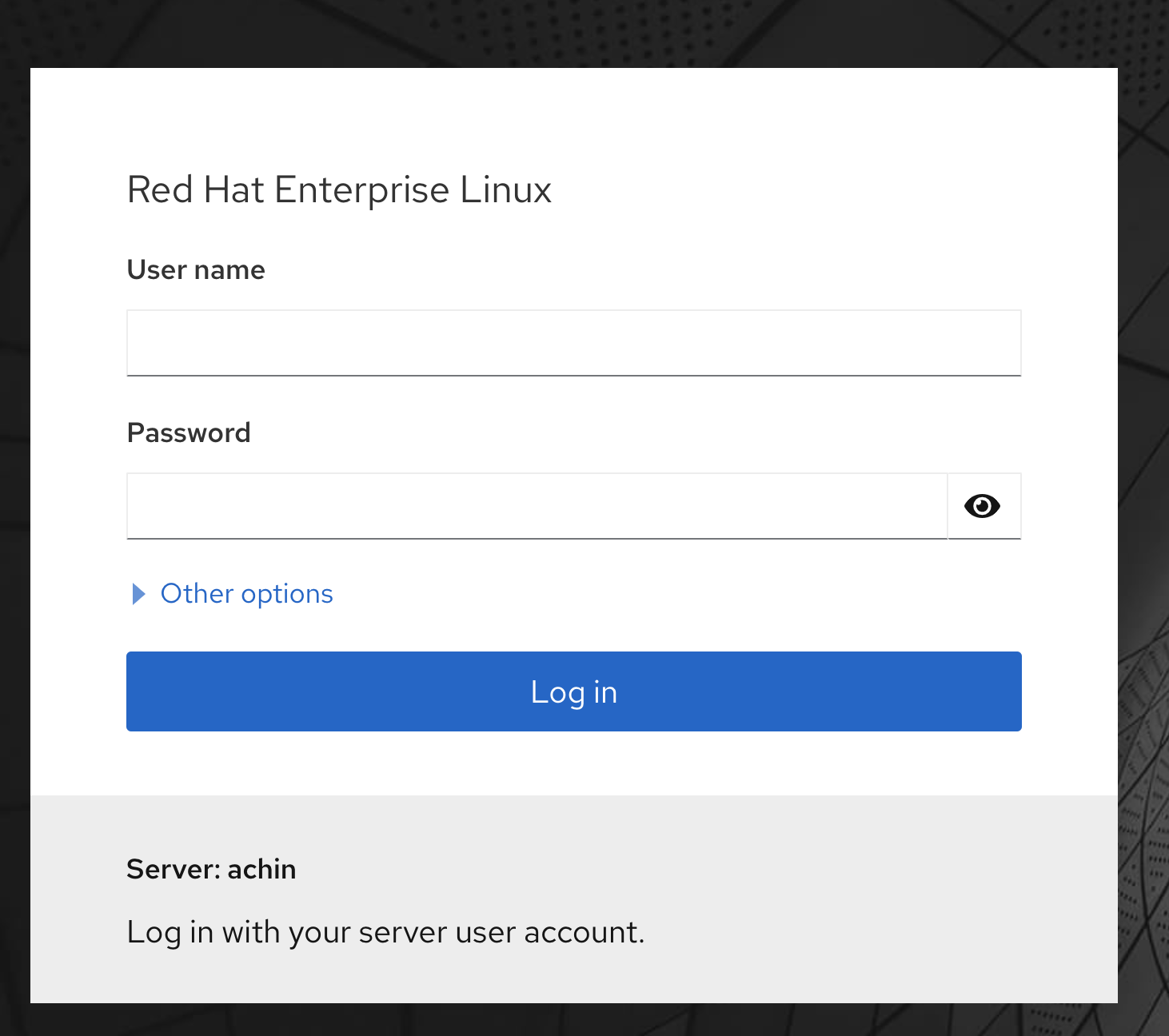The height and width of the screenshot is (1036, 1169).
Task: Click the blue Log in button
Action: tap(573, 691)
